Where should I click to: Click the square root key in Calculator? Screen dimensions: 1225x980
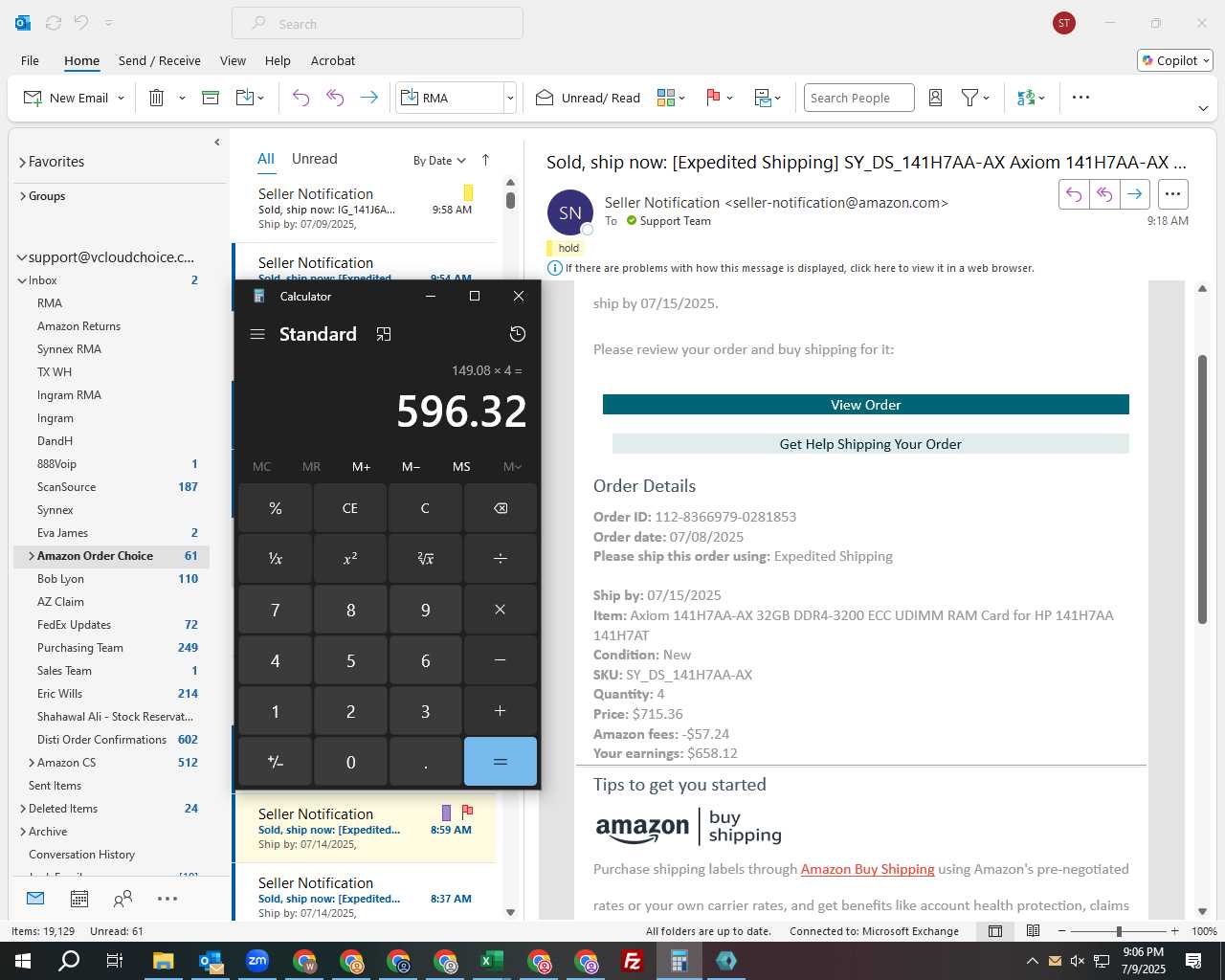click(x=425, y=558)
